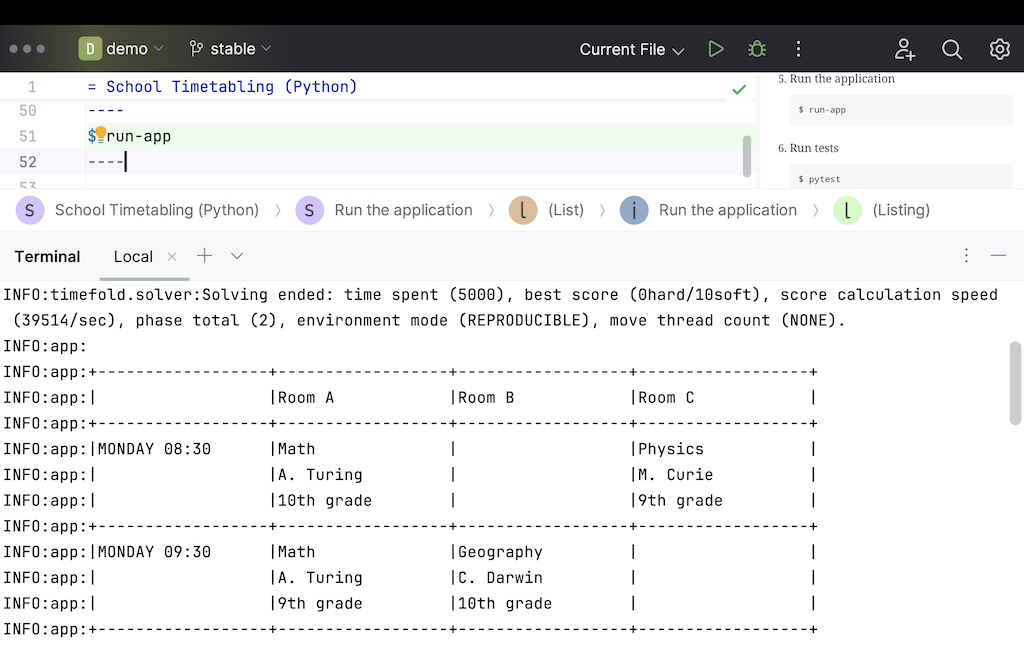Open the terminal tab list chevron

coord(237,256)
